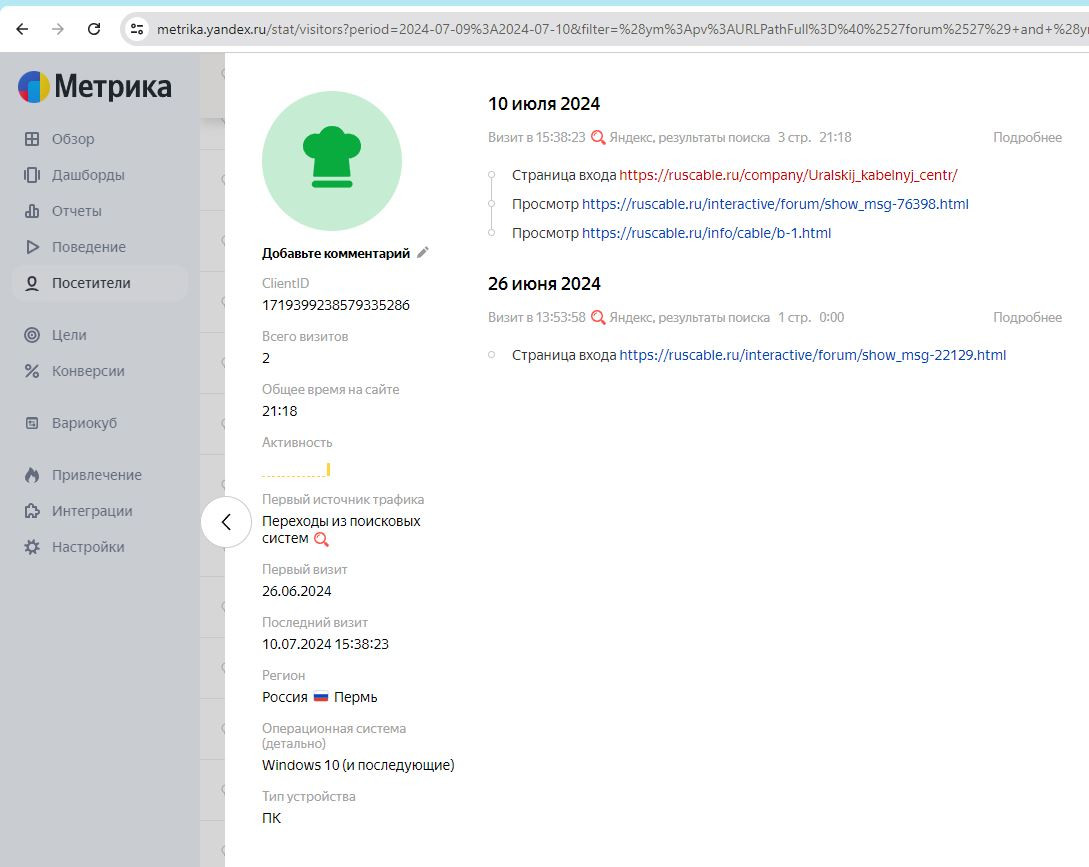Viewport: 1089px width, 867px height.
Task: Open the Uralskij_kabelnyj_centr entry page link
Action: pos(788,175)
